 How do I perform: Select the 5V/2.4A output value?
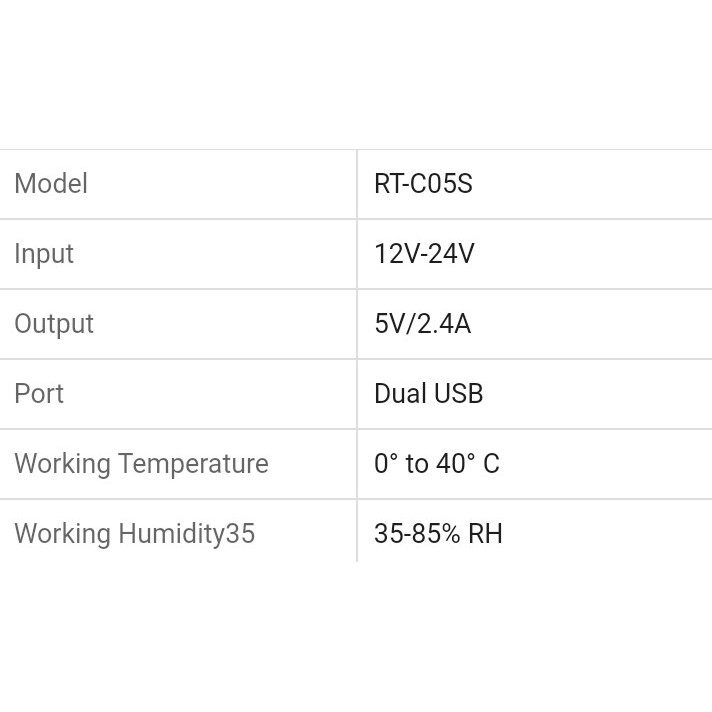[x=422, y=324]
